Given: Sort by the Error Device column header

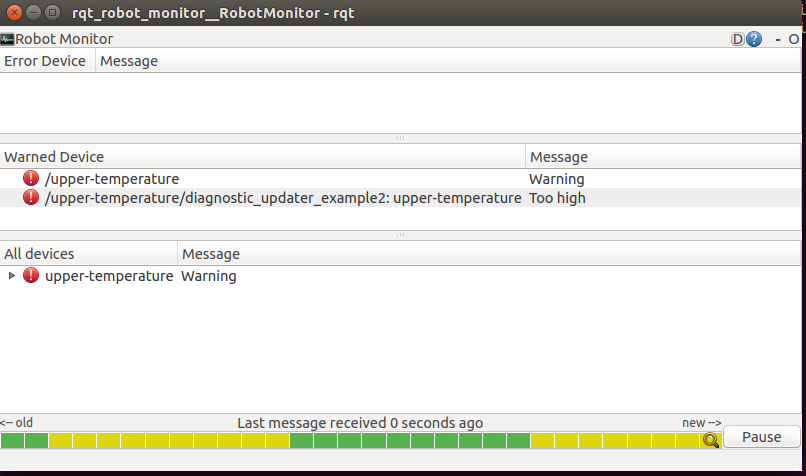Looking at the screenshot, I should coord(47,61).
